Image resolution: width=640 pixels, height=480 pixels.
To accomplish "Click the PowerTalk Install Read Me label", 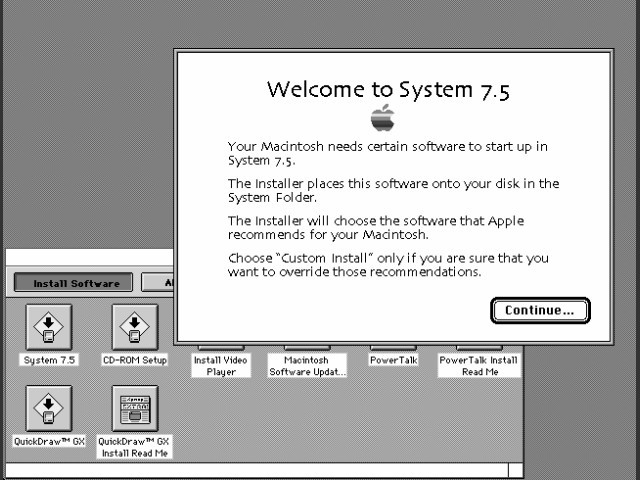I will (479, 366).
